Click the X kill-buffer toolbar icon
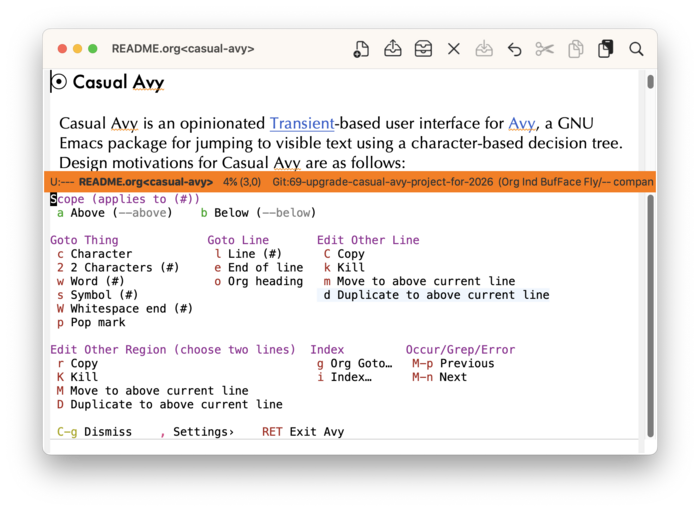The height and width of the screenshot is (511, 700). 454,49
